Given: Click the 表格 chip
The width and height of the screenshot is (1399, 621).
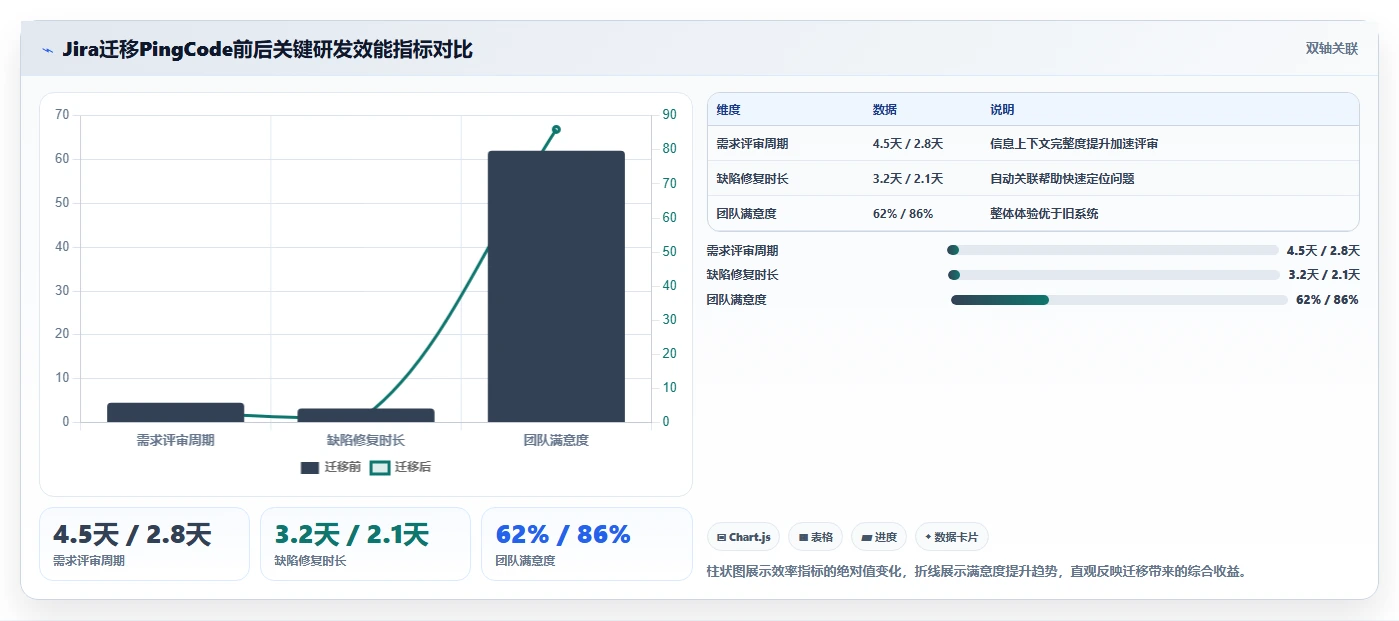Looking at the screenshot, I should point(816,537).
